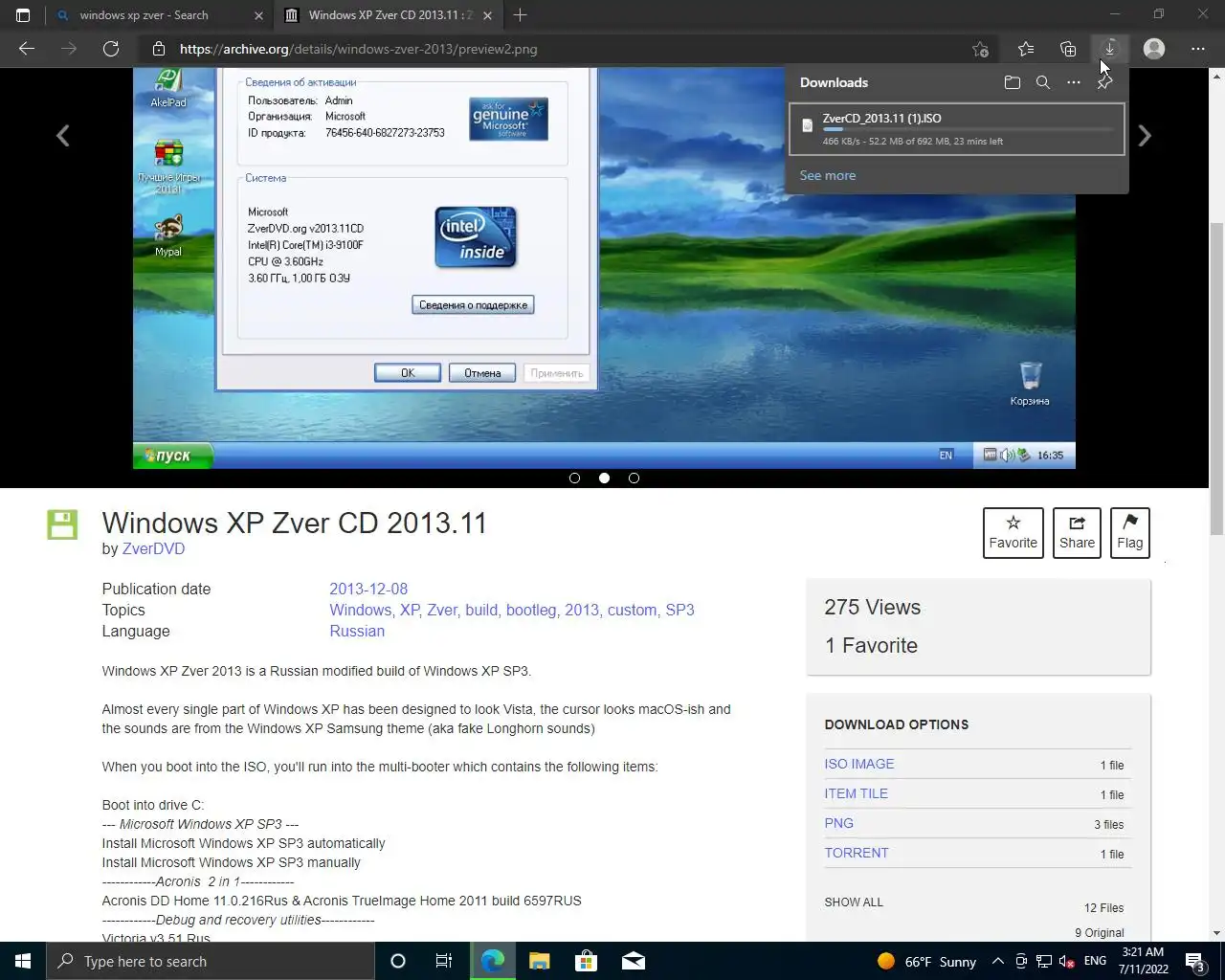Open more options in Downloads panel
This screenshot has height=980, width=1225.
pos(1074,82)
